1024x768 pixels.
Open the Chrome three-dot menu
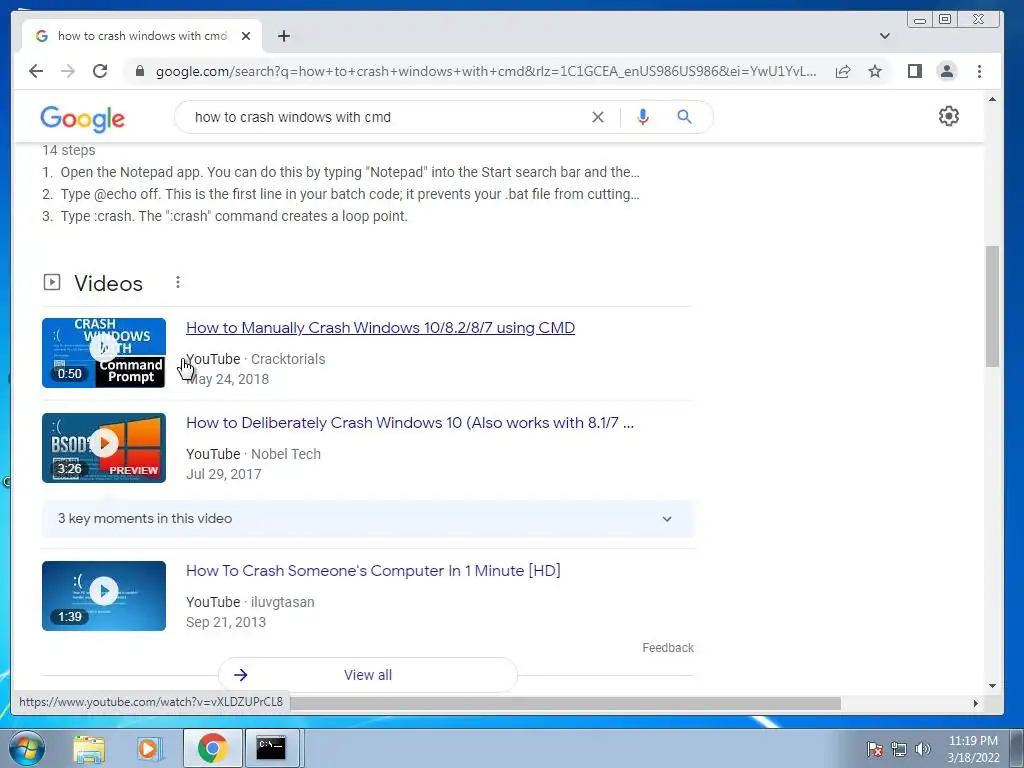pos(979,71)
